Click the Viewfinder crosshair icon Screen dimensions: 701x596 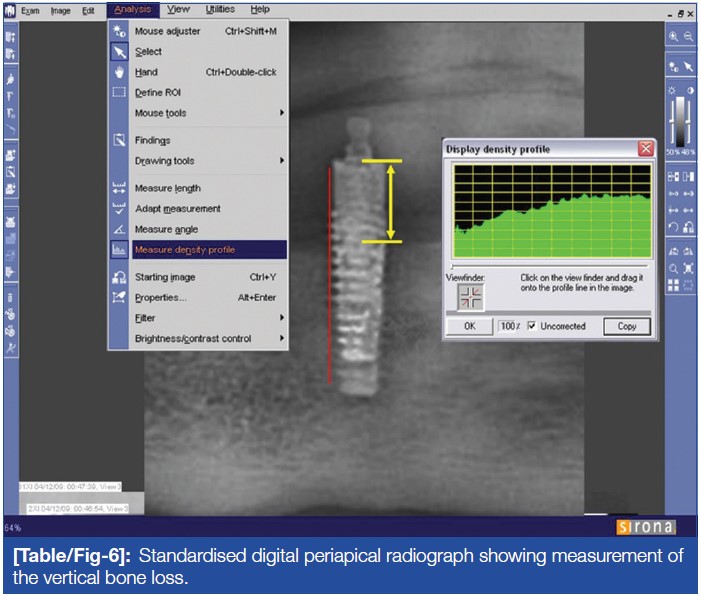[x=470, y=297]
